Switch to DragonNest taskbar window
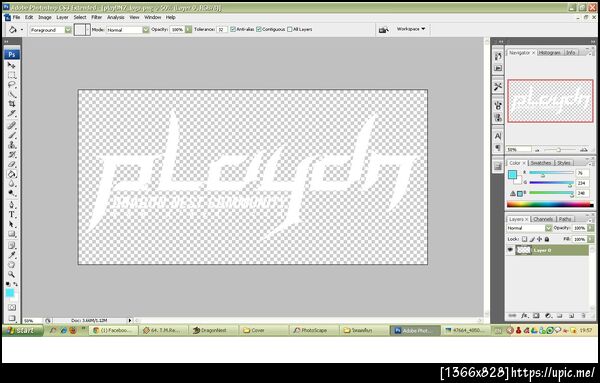Viewport: 600px width, 383px height. pos(213,330)
